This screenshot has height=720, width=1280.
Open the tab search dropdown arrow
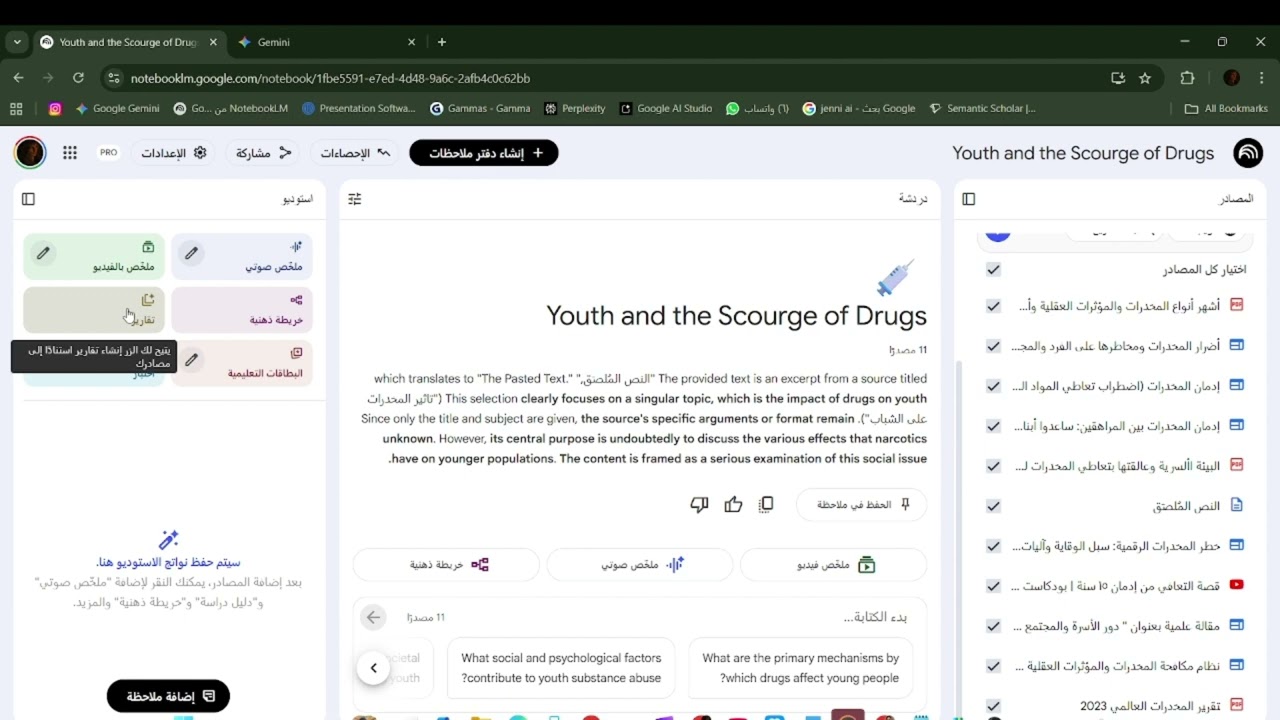17,42
